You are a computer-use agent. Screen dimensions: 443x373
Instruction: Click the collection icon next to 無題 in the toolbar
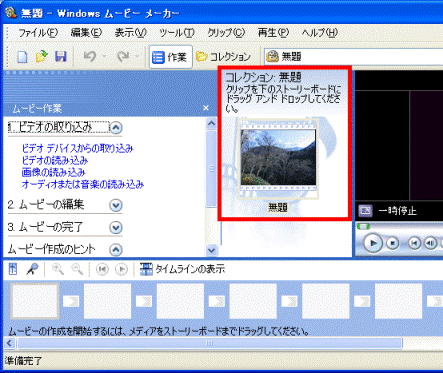(x=273, y=56)
